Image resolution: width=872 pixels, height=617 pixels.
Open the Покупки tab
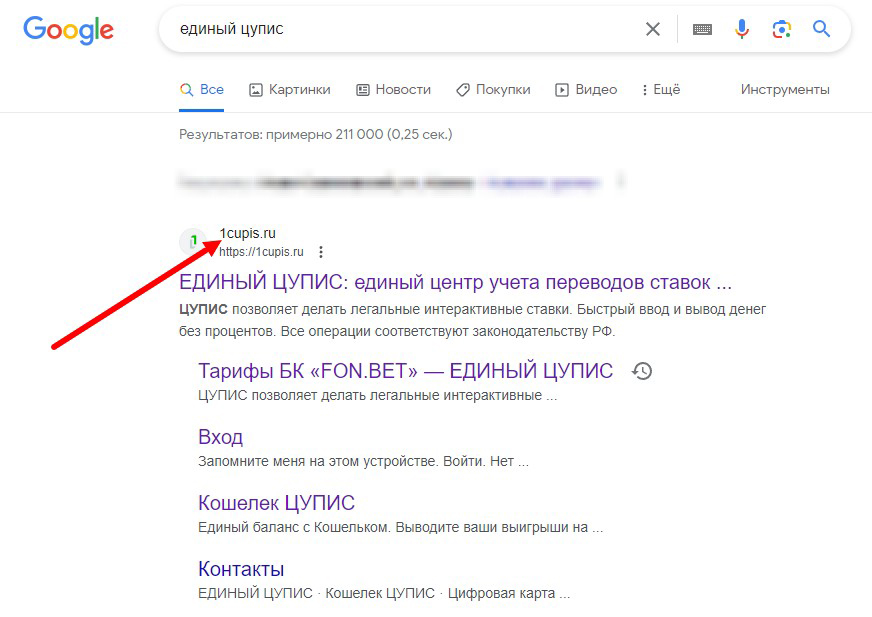[x=493, y=90]
